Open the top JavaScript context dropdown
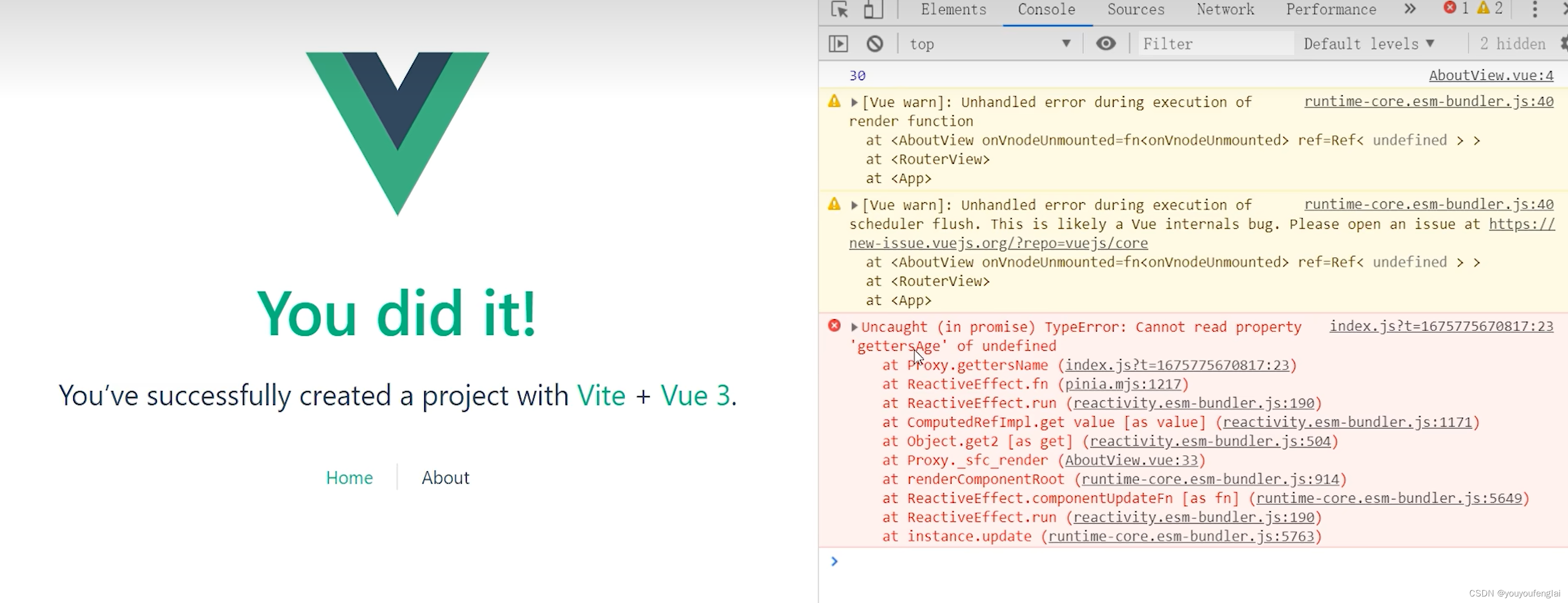 (990, 44)
